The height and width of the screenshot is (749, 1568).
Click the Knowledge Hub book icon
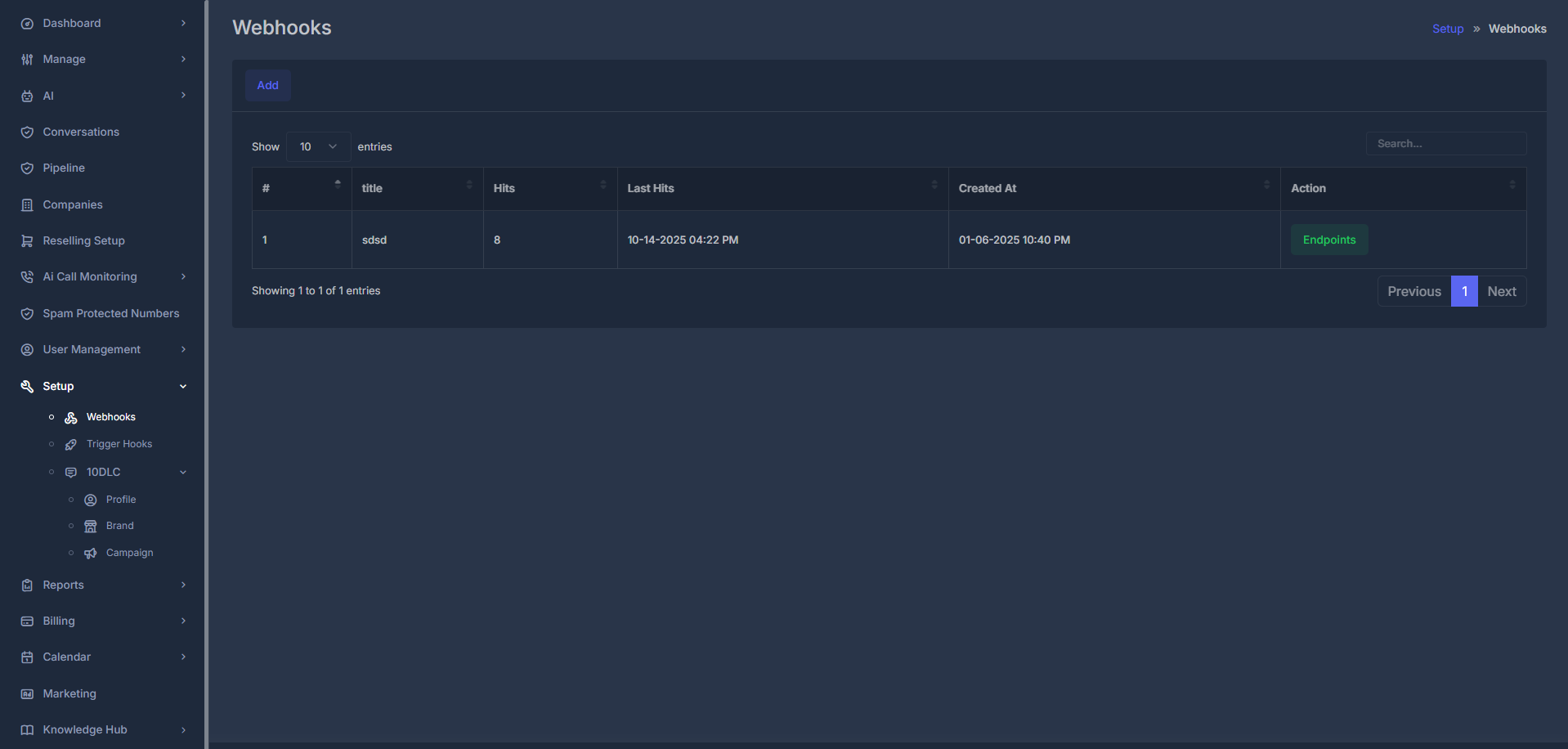pyautogui.click(x=27, y=729)
